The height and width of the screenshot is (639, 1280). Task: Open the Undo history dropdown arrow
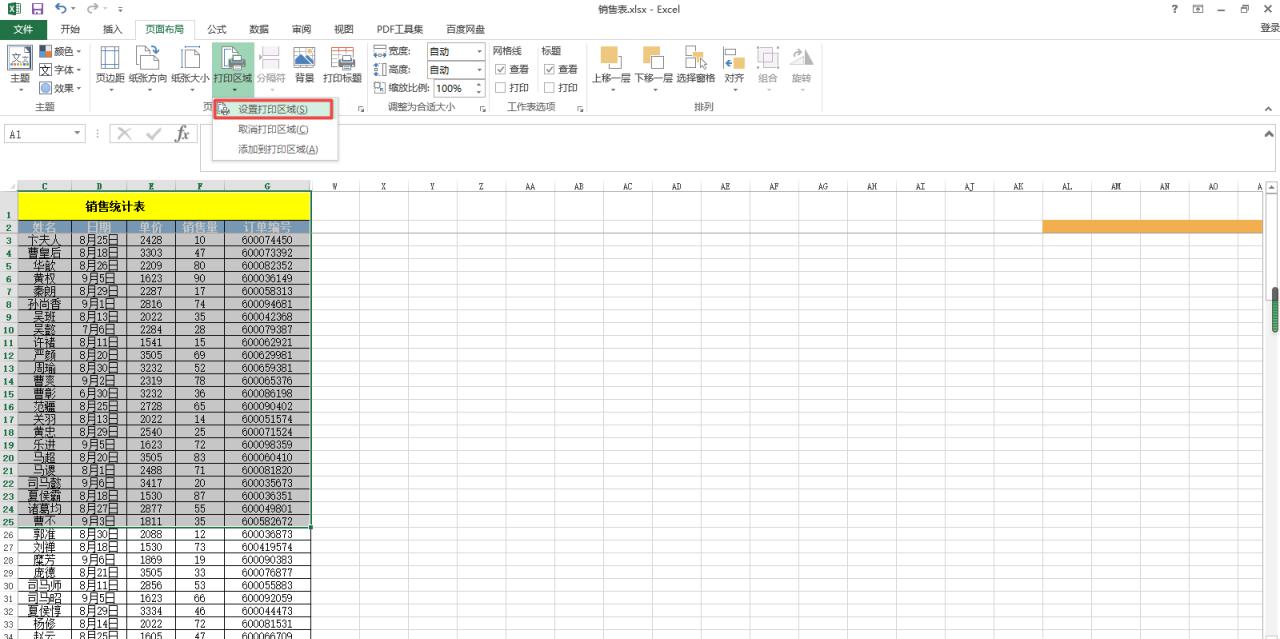coord(74,9)
